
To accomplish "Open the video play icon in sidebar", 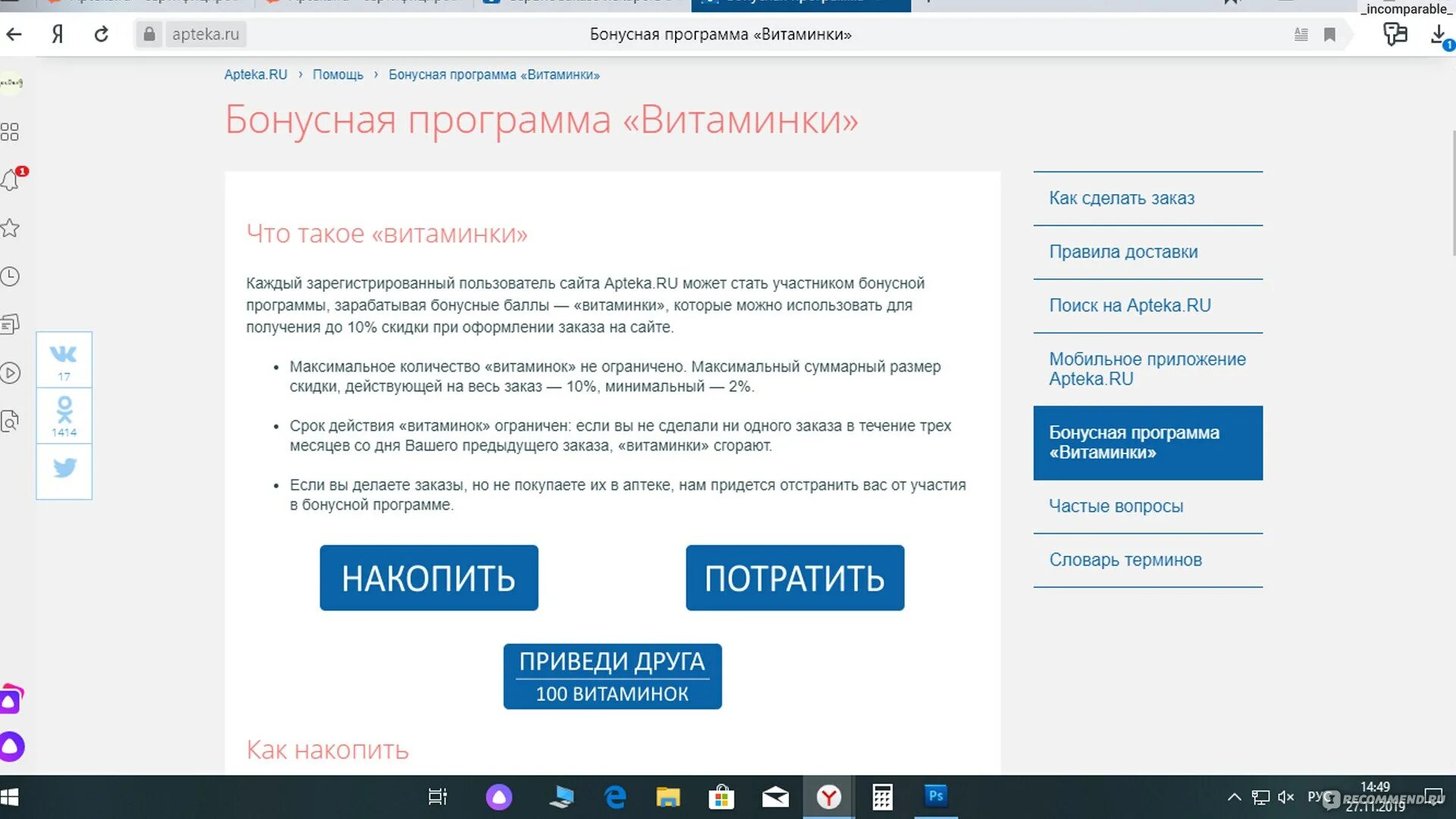I will (10, 372).
